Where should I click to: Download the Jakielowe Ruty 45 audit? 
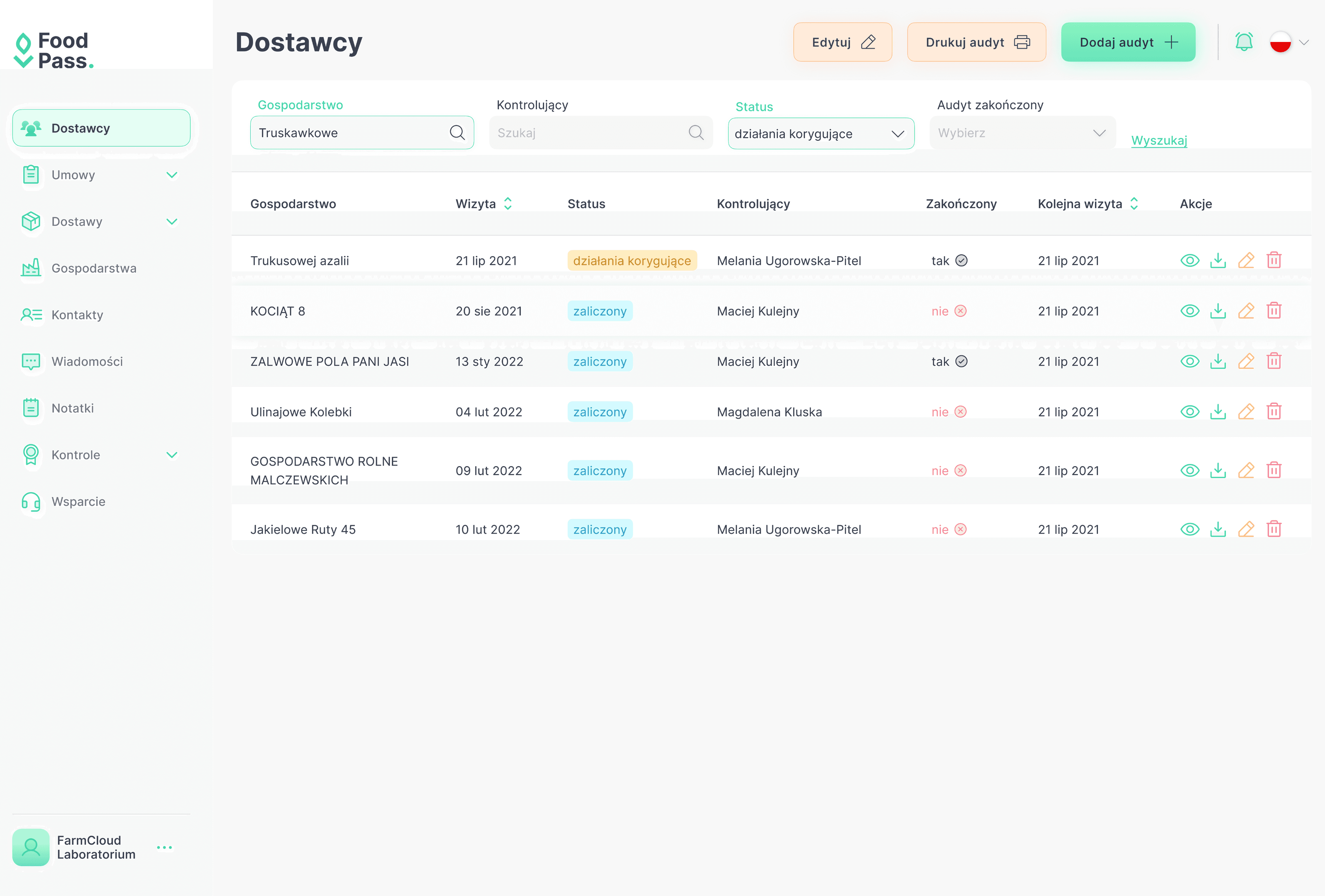[1218, 529]
